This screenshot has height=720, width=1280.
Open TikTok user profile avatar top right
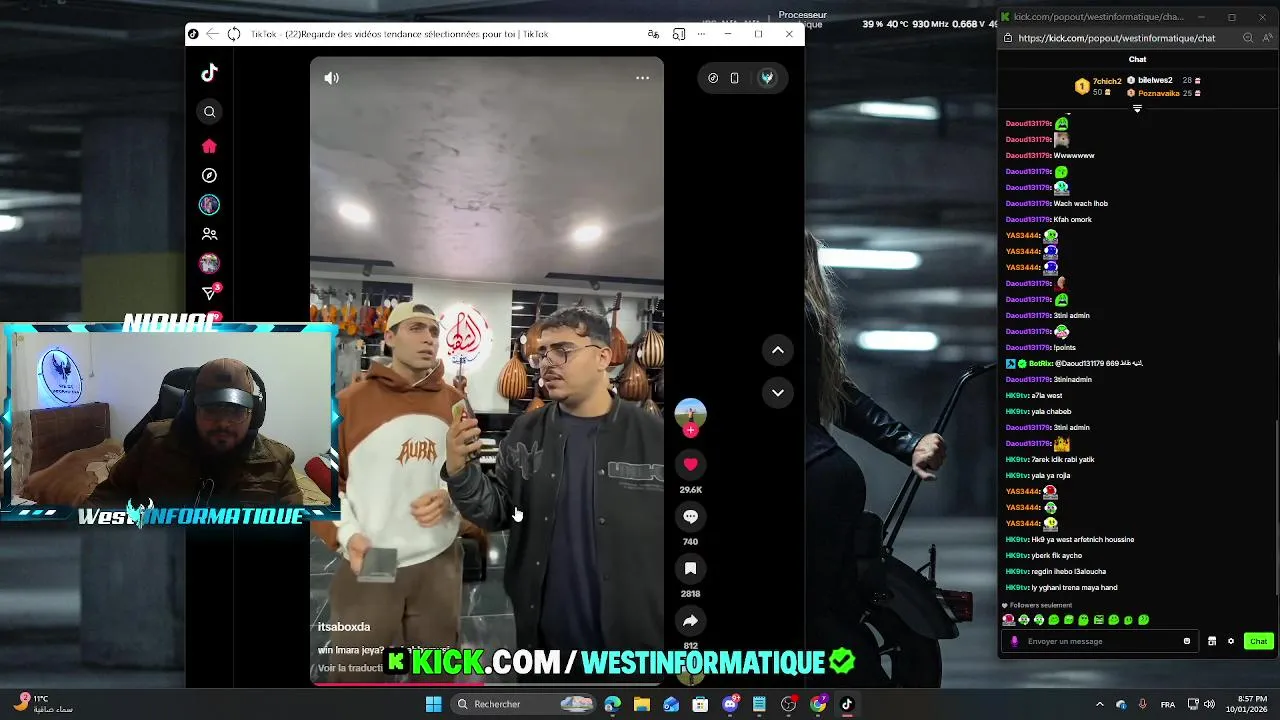click(767, 78)
